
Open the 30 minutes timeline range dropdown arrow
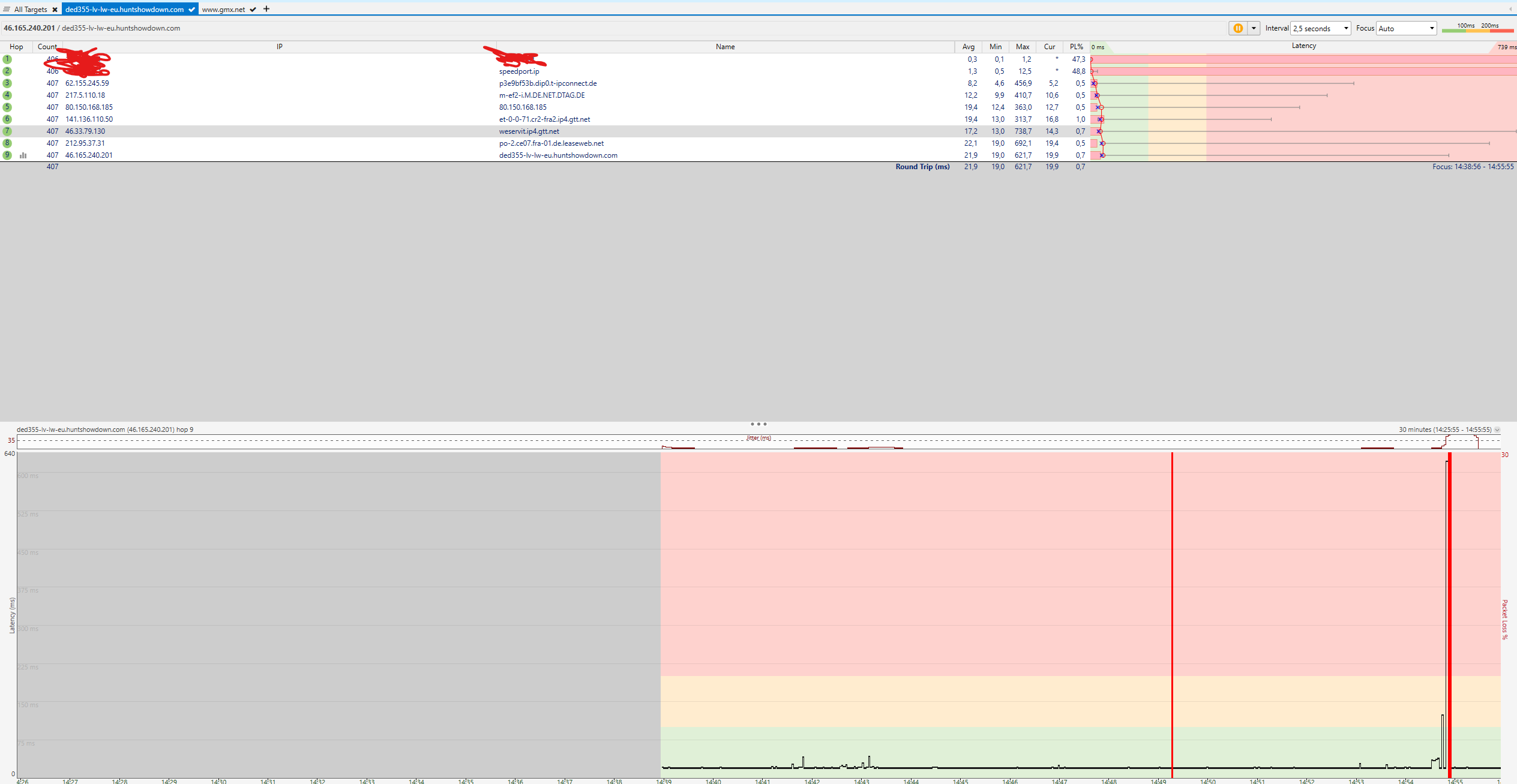(1497, 429)
